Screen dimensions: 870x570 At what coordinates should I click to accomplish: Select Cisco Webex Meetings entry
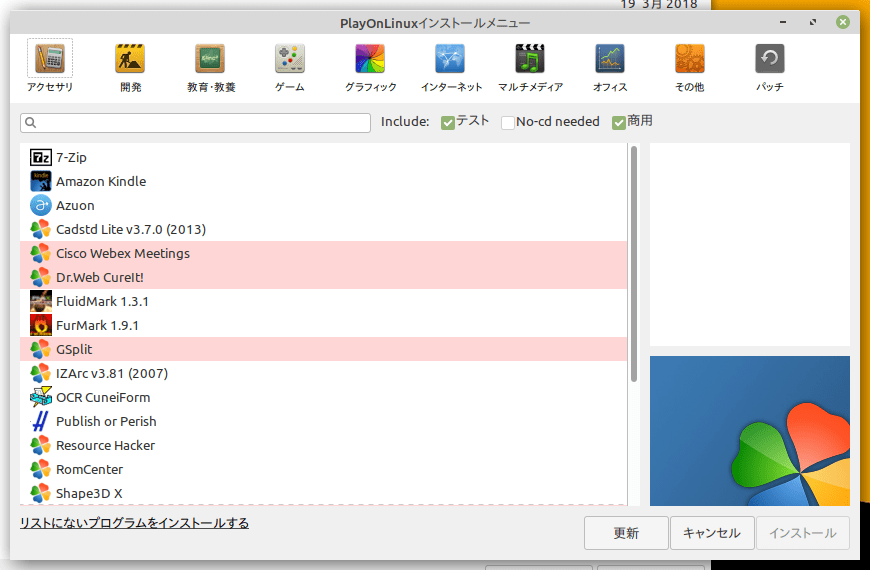(x=323, y=254)
